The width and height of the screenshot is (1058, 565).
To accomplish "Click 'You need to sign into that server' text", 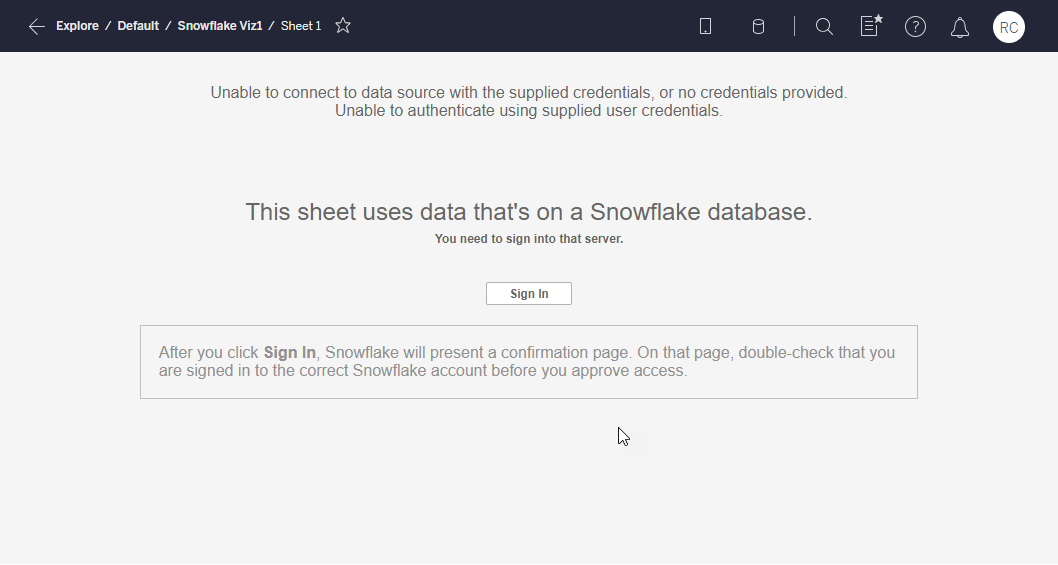I will (528, 239).
